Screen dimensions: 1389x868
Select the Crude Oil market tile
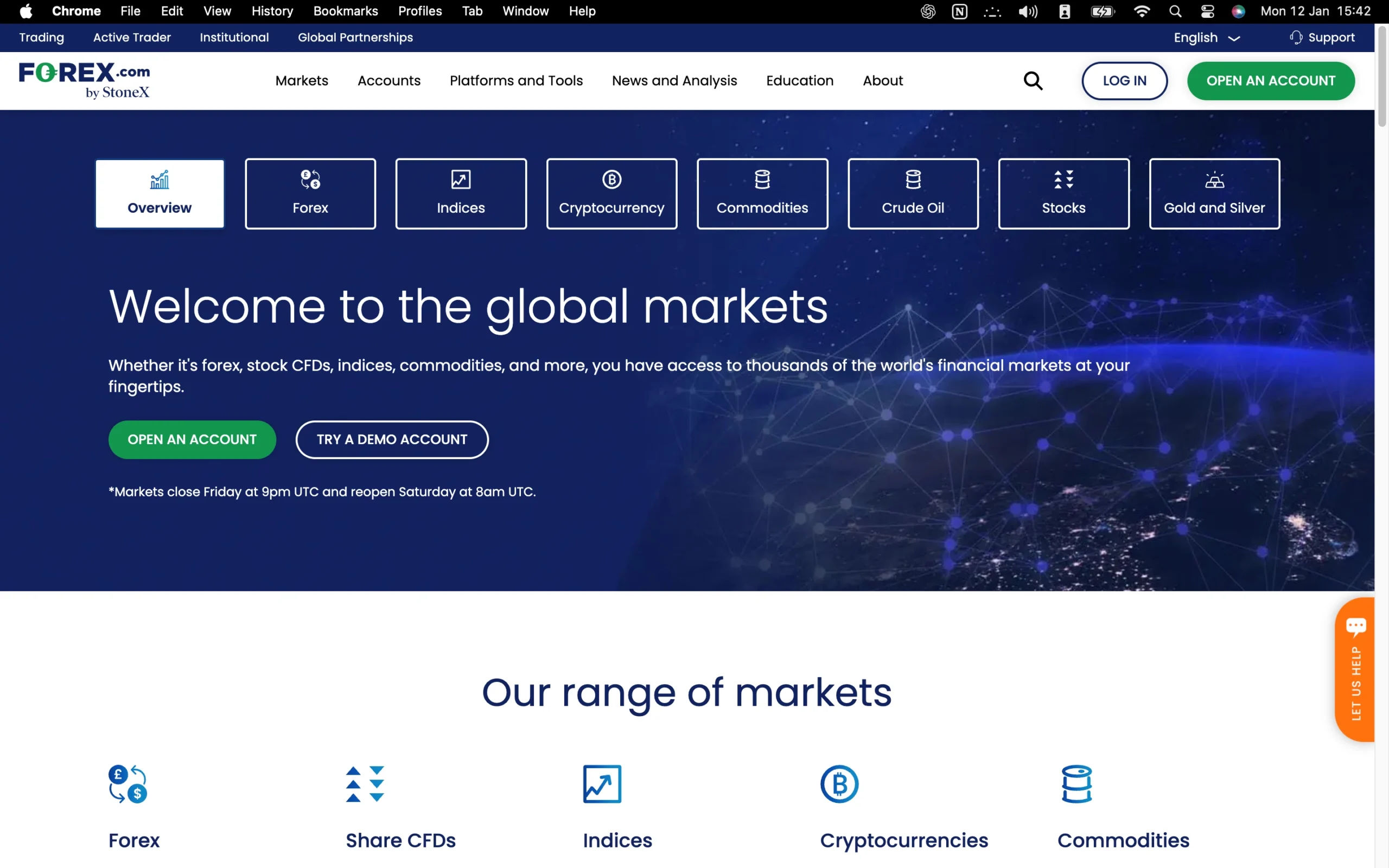tap(913, 194)
